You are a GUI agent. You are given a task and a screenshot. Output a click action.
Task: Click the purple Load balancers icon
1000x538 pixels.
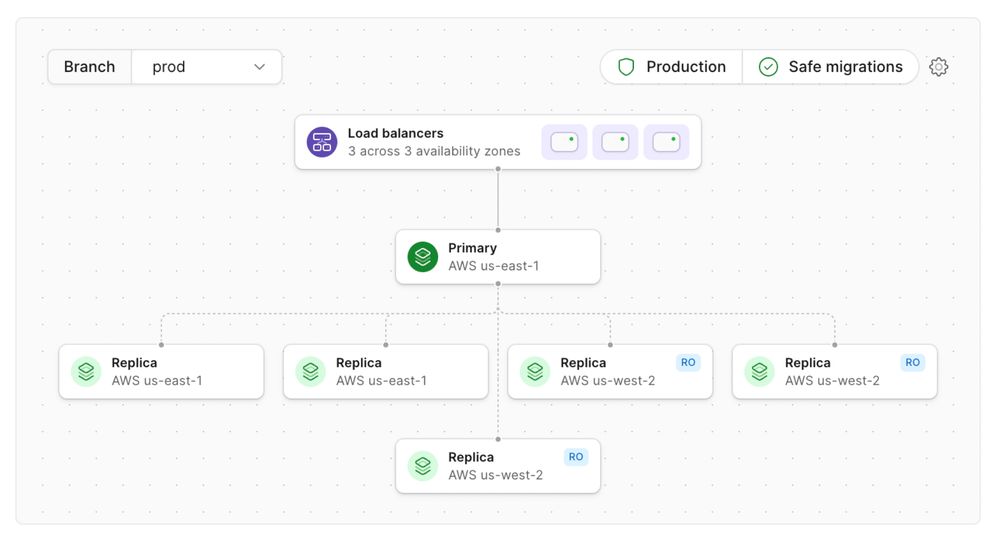pyautogui.click(x=322, y=142)
